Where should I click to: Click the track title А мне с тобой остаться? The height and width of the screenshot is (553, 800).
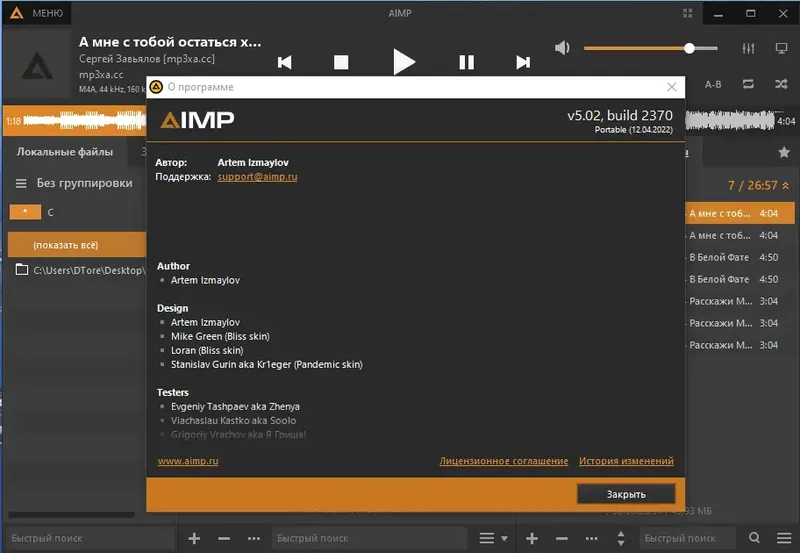click(170, 42)
